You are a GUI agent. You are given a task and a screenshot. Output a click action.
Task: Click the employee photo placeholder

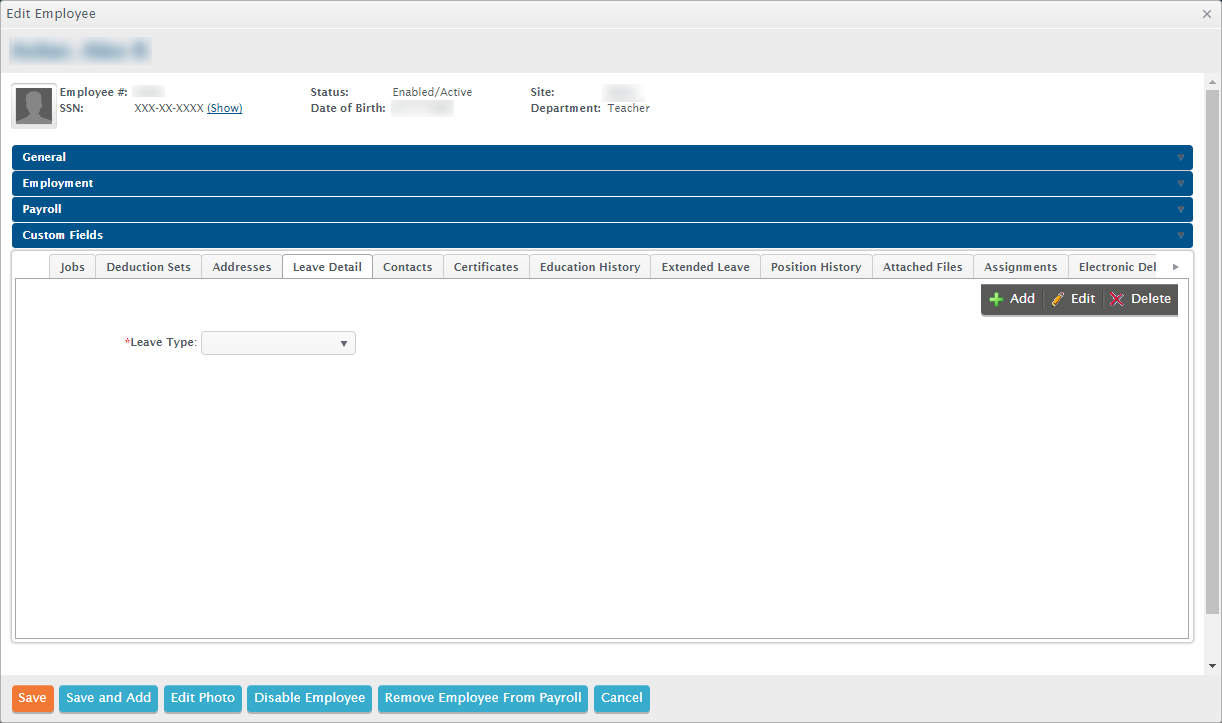point(33,105)
